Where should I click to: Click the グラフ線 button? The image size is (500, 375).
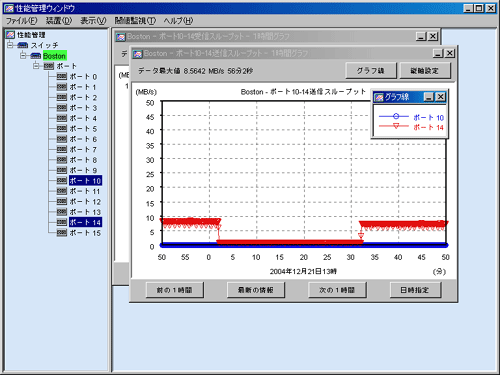click(371, 71)
